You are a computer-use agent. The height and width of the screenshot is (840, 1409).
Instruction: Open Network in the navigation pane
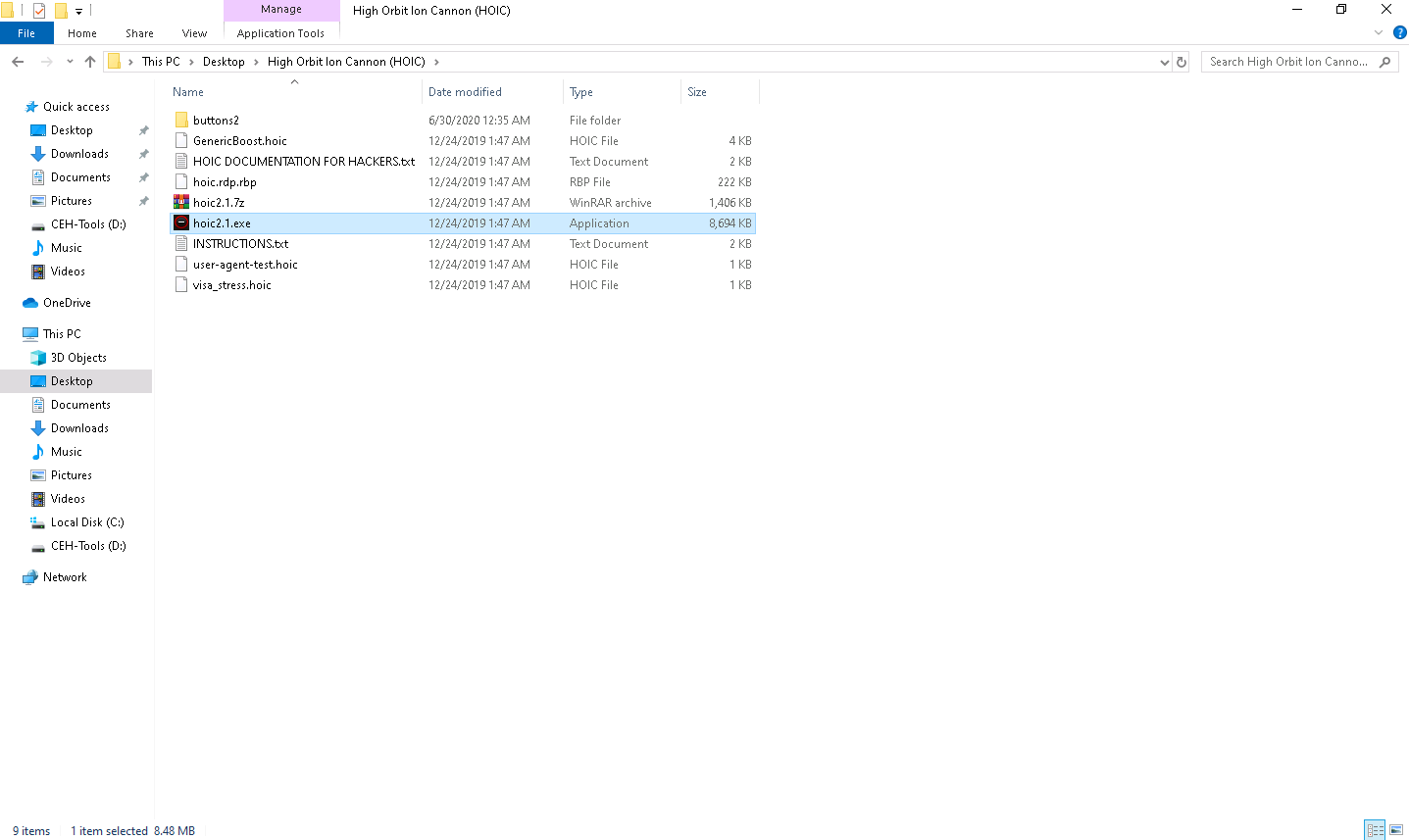(65, 577)
